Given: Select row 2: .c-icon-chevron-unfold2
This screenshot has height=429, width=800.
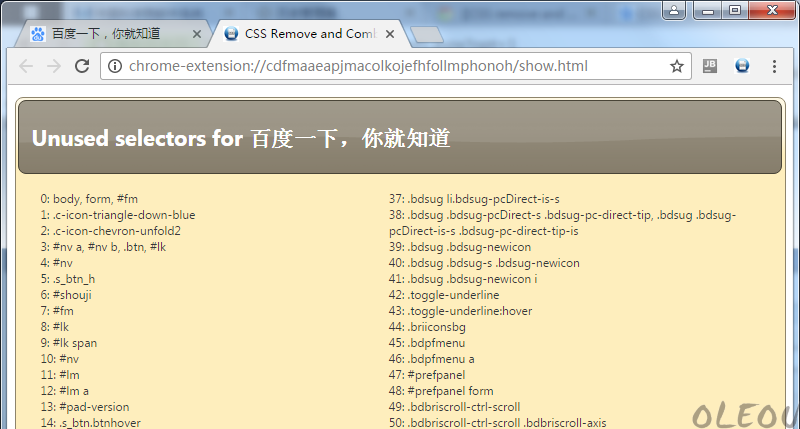Looking at the screenshot, I should click(x=111, y=231).
